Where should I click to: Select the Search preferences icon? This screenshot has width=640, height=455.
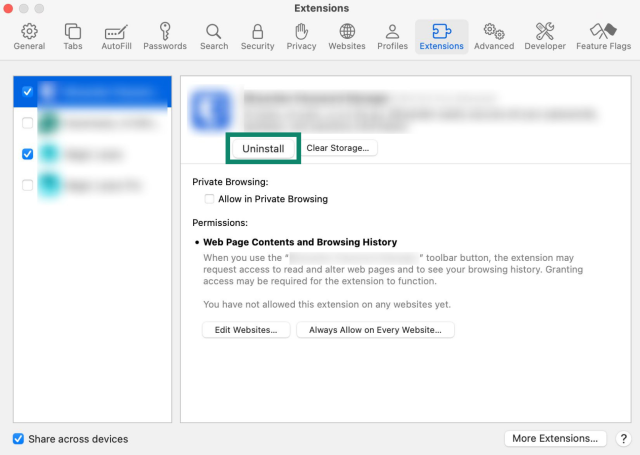tap(213, 37)
